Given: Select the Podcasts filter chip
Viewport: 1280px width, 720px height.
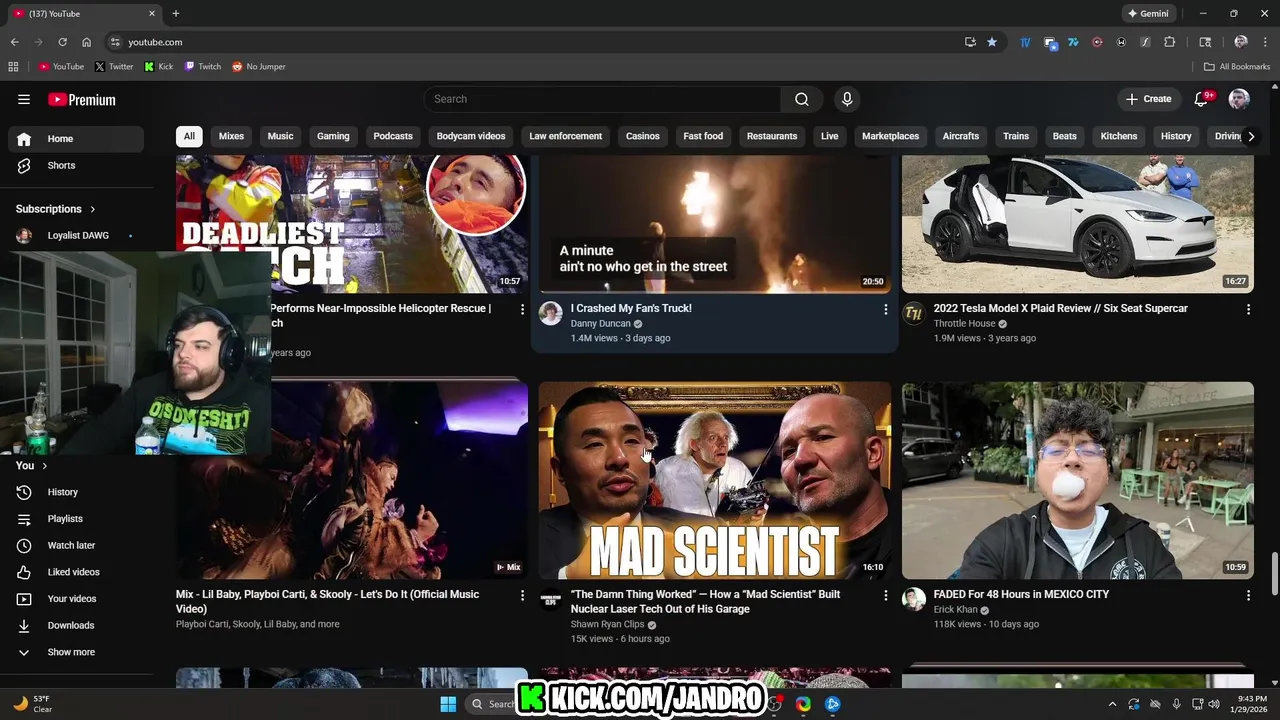Looking at the screenshot, I should [393, 136].
